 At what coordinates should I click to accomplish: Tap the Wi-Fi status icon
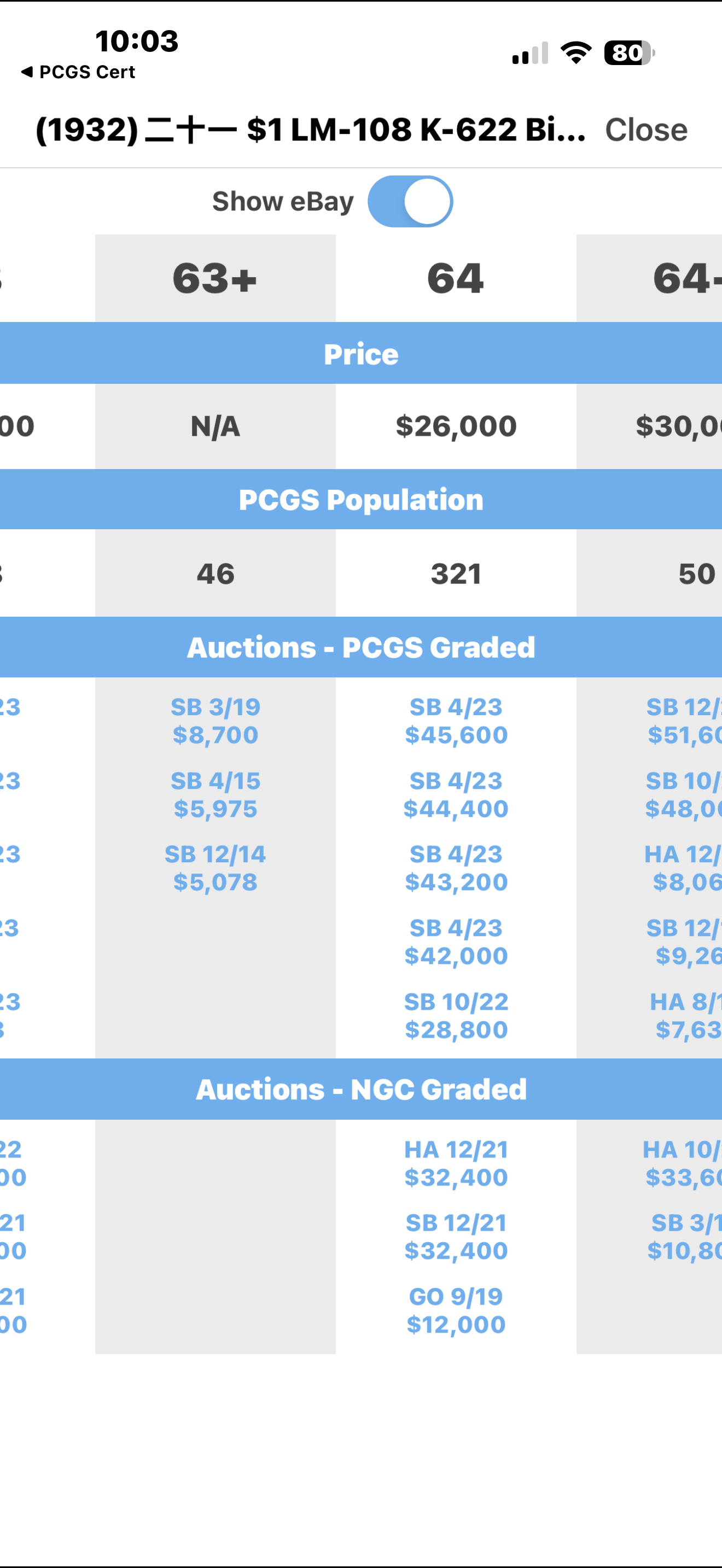[x=576, y=53]
